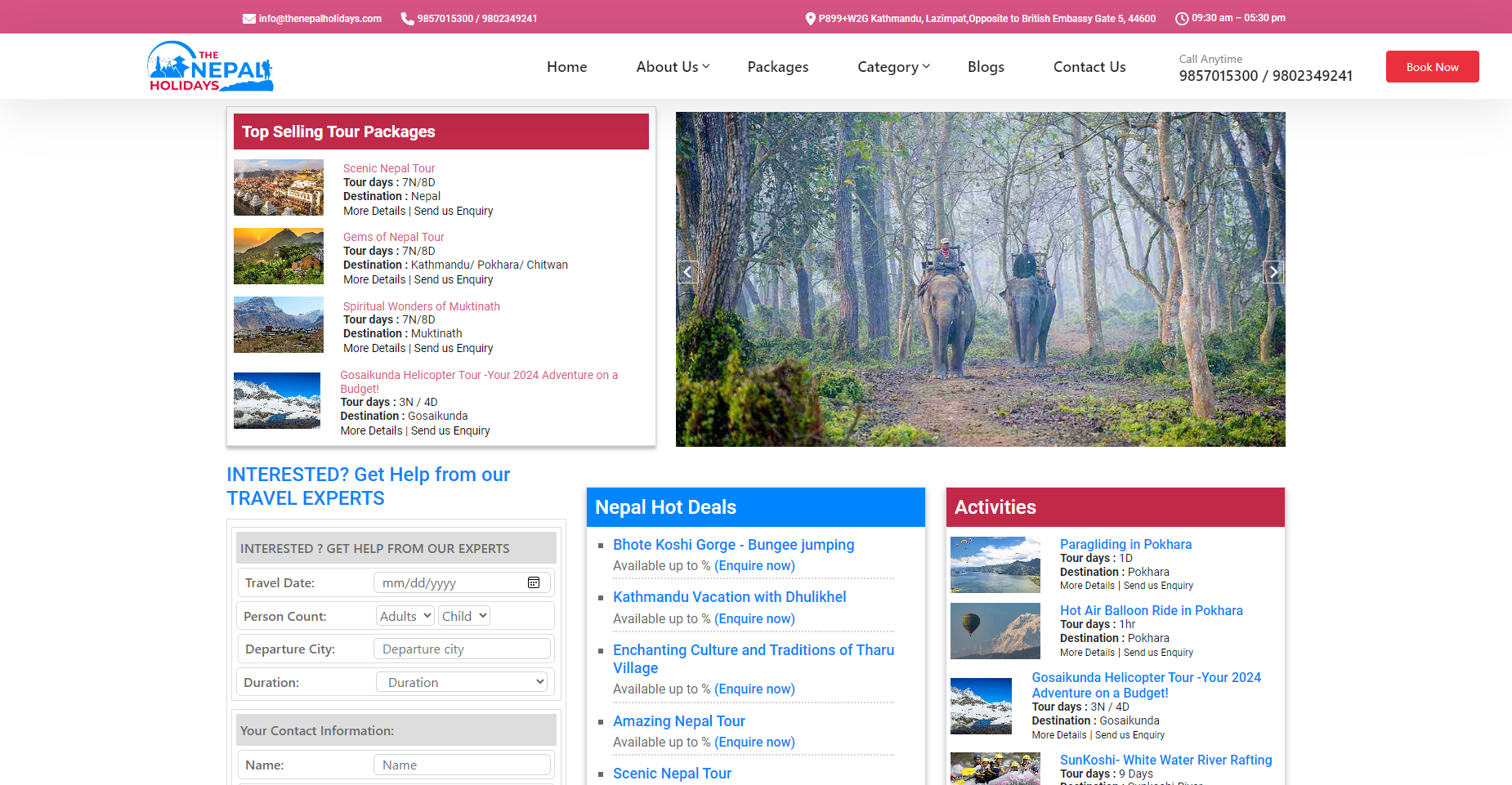The width and height of the screenshot is (1512, 785).
Task: Click Send us Enquiry under Gosaikunda in Activities
Action: click(1130, 735)
